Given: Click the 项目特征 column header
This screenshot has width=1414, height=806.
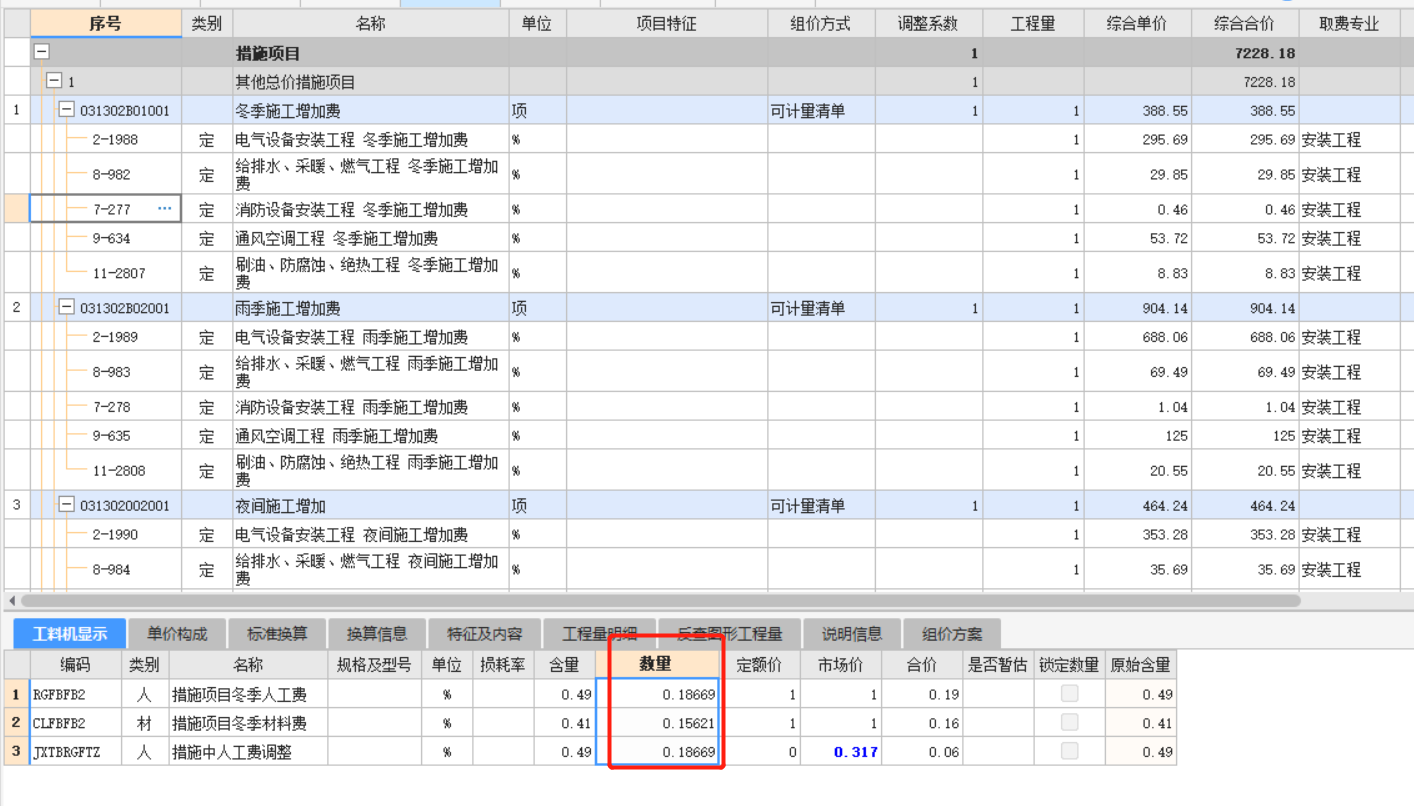Looking at the screenshot, I should pyautogui.click(x=667, y=23).
